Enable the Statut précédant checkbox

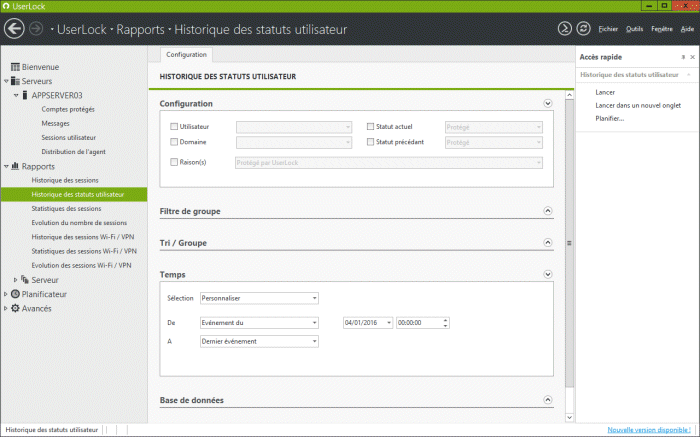click(370, 142)
